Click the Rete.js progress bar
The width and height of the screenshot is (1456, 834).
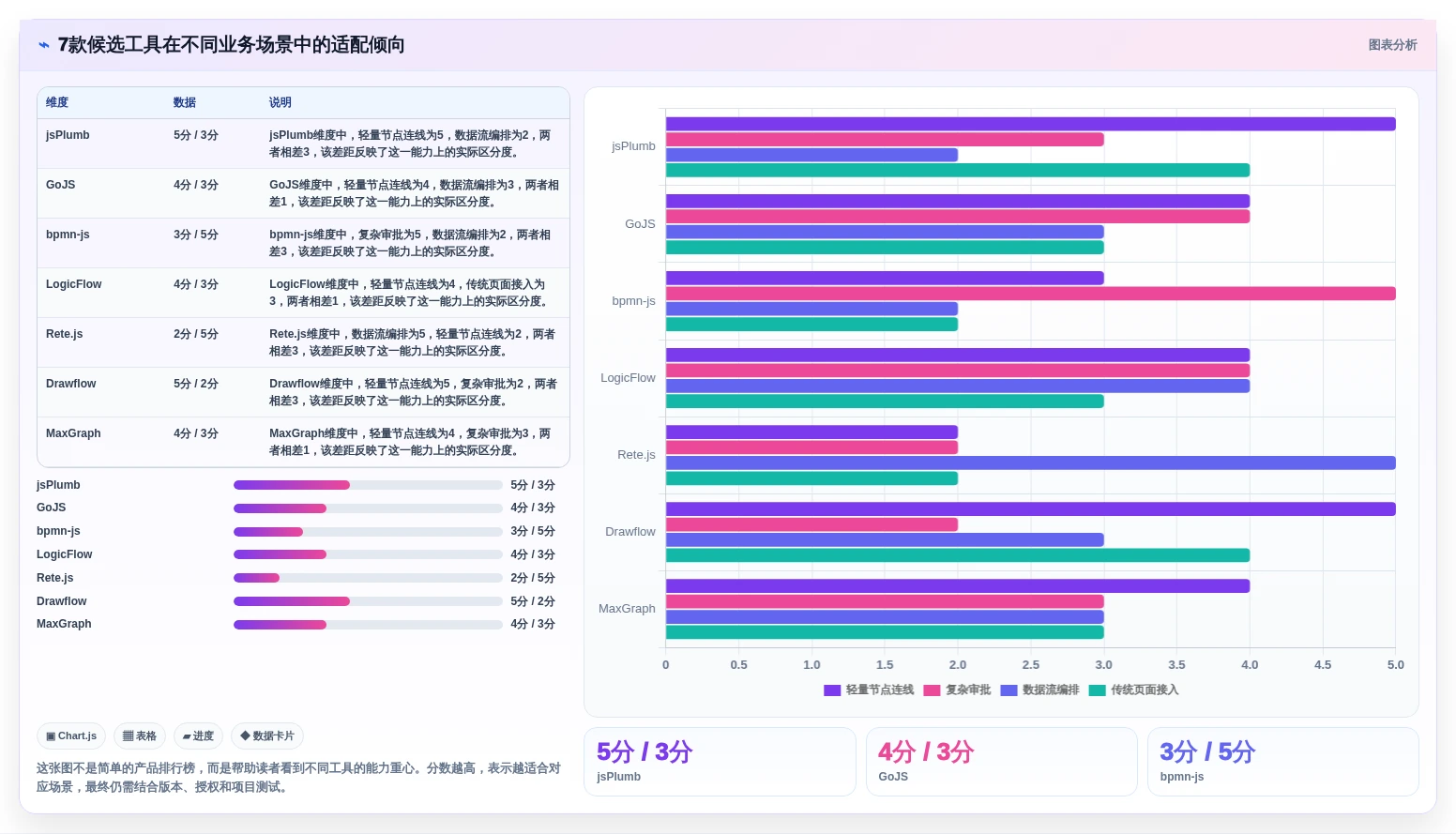tap(368, 578)
